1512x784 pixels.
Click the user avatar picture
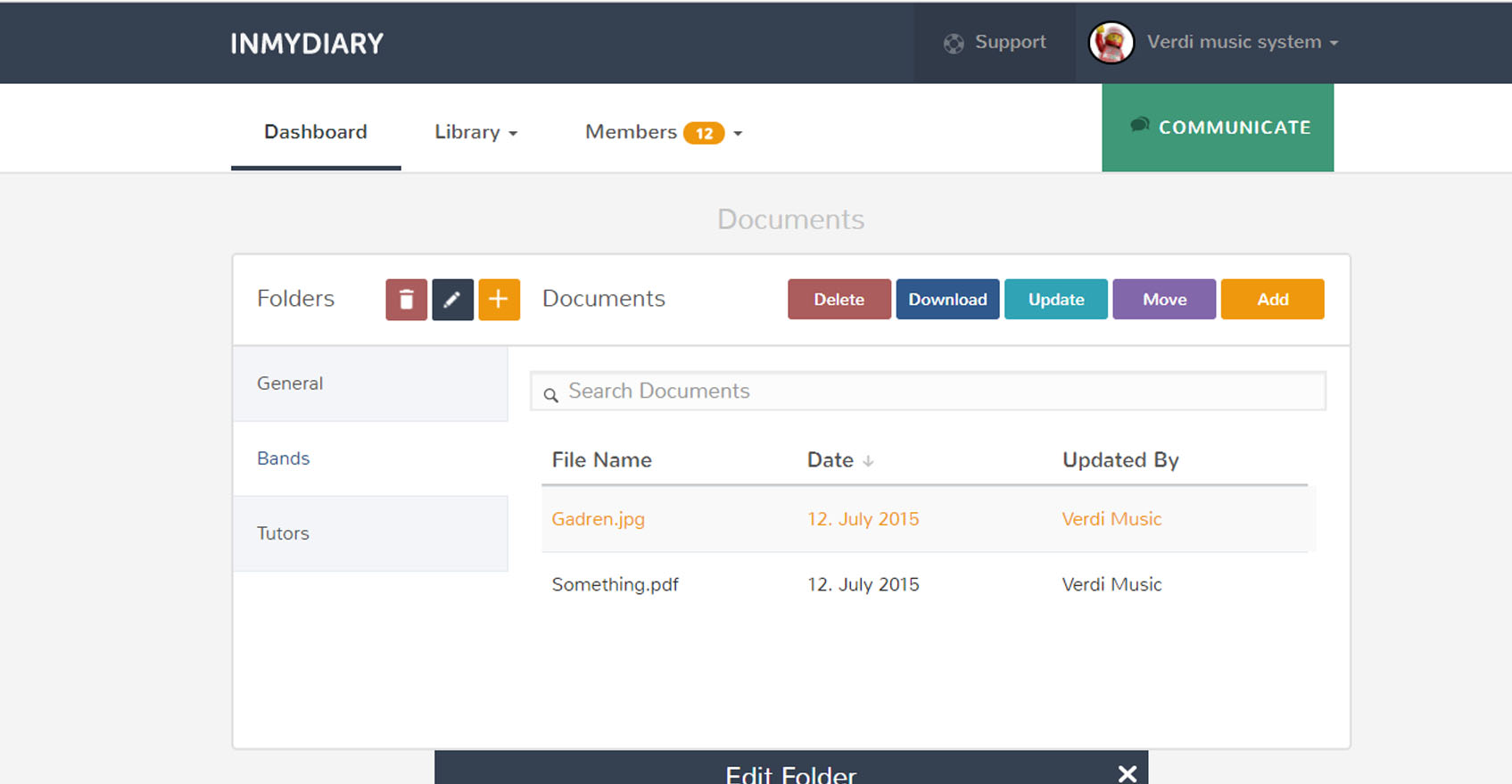coord(1111,42)
